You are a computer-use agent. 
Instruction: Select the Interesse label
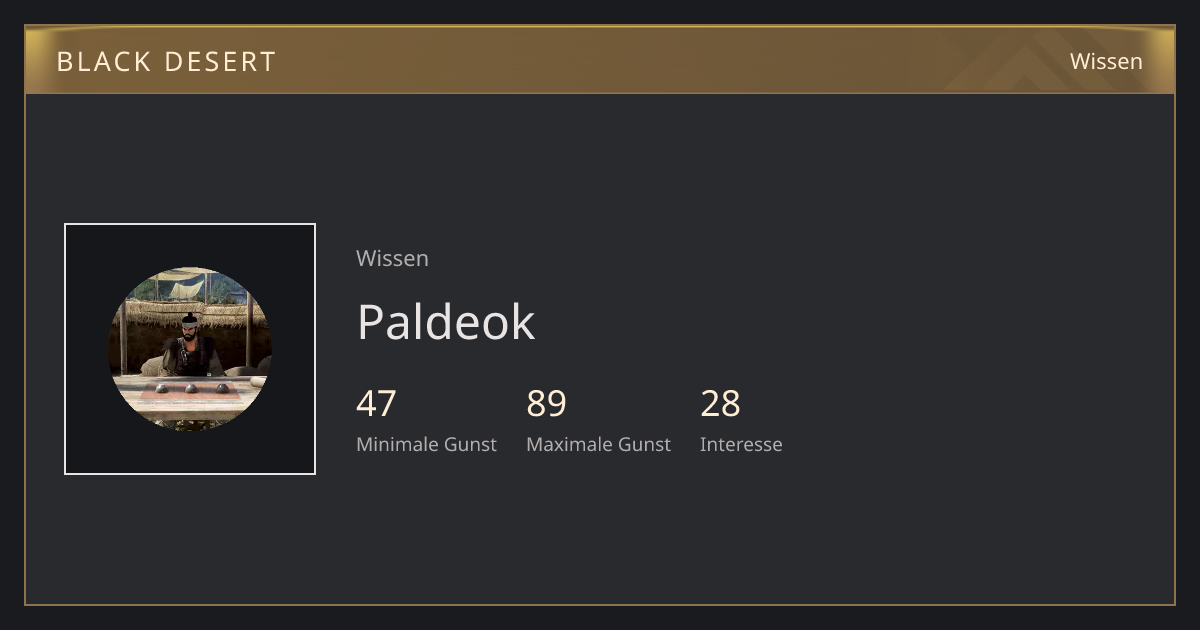pos(741,444)
